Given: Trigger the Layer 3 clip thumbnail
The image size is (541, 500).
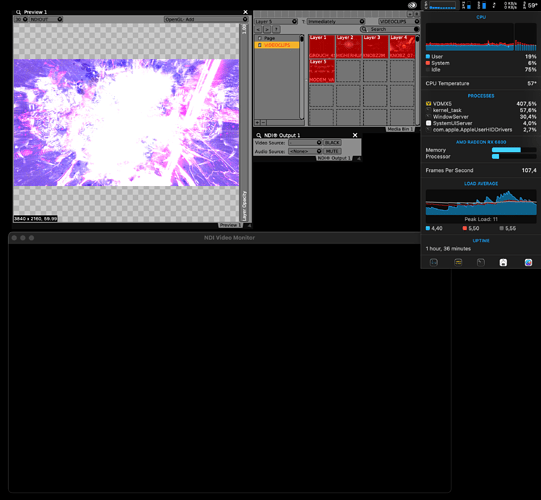Looking at the screenshot, I should click(x=375, y=46).
